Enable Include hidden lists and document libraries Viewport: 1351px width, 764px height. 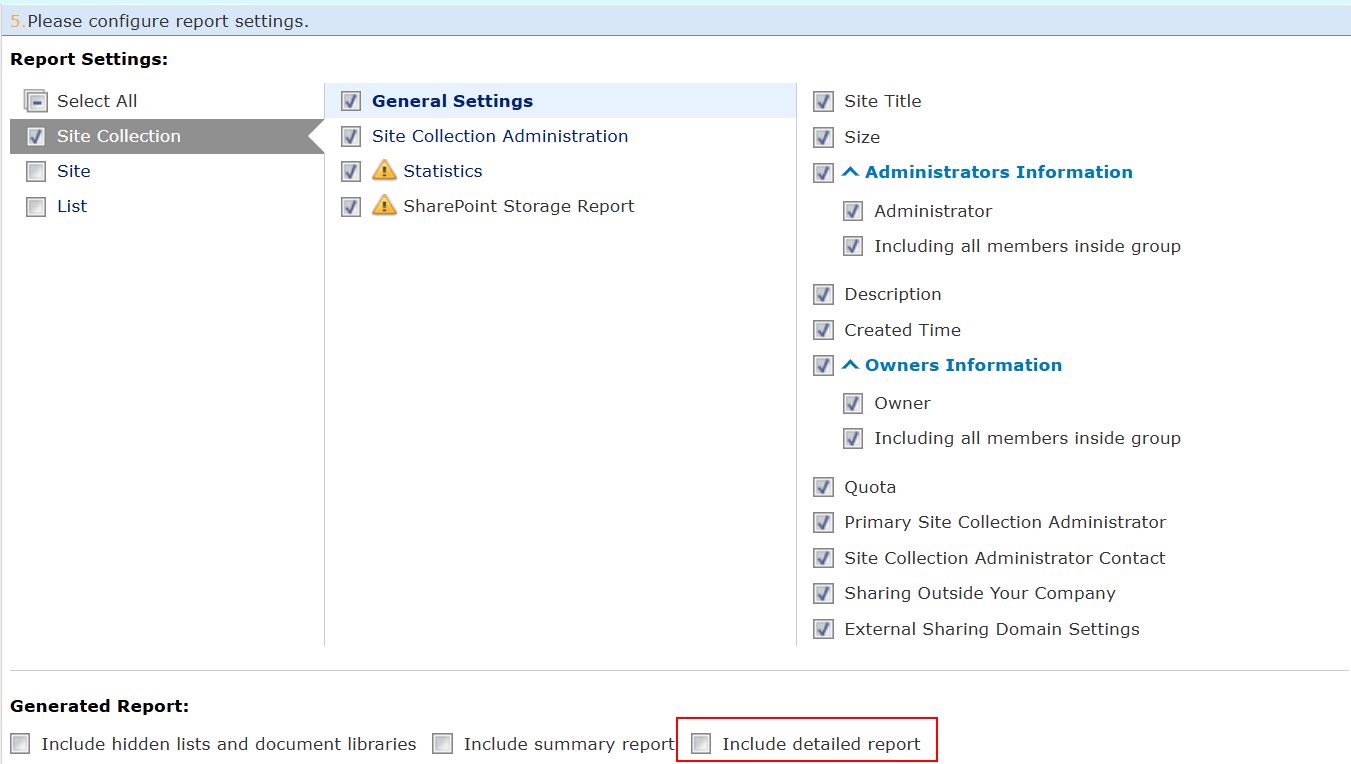(x=20, y=743)
